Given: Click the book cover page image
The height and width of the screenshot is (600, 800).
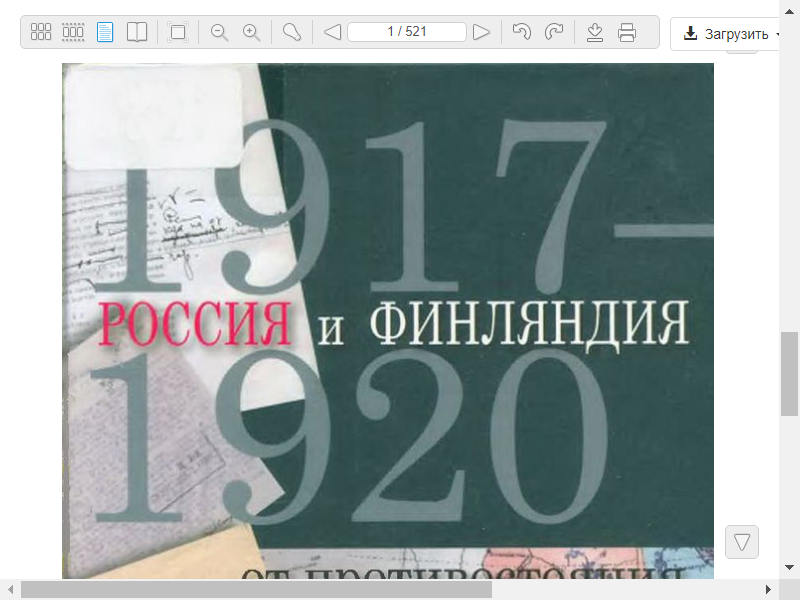Looking at the screenshot, I should [x=388, y=321].
